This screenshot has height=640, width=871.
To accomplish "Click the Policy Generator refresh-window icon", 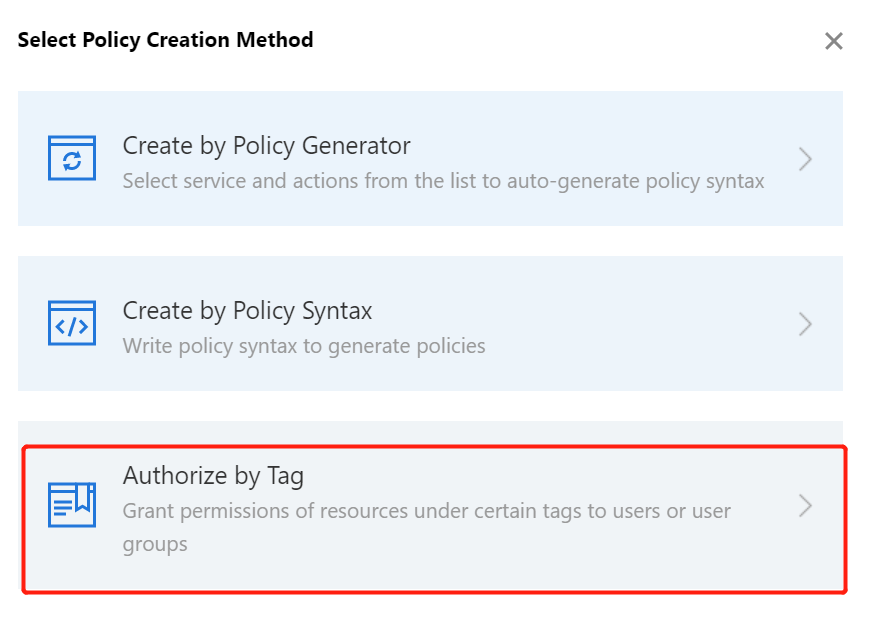I will pyautogui.click(x=72, y=159).
